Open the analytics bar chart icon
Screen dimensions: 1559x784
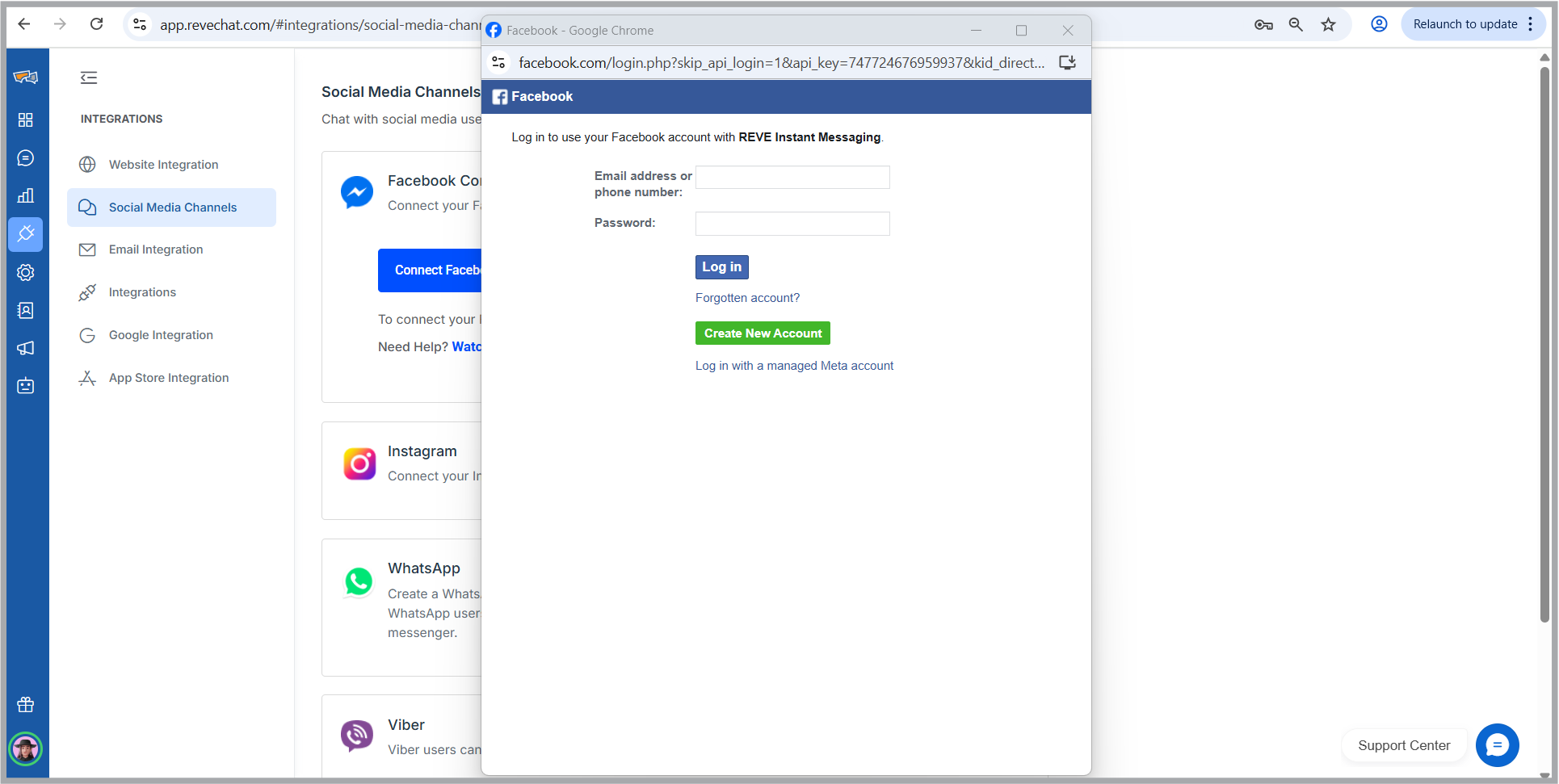pyautogui.click(x=26, y=195)
